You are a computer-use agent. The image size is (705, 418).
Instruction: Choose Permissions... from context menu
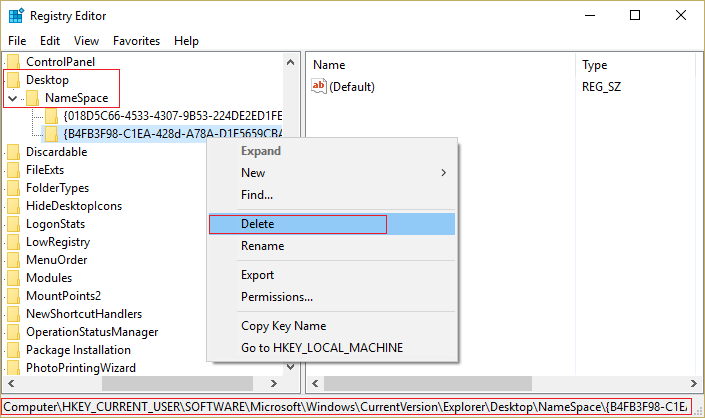coord(277,297)
